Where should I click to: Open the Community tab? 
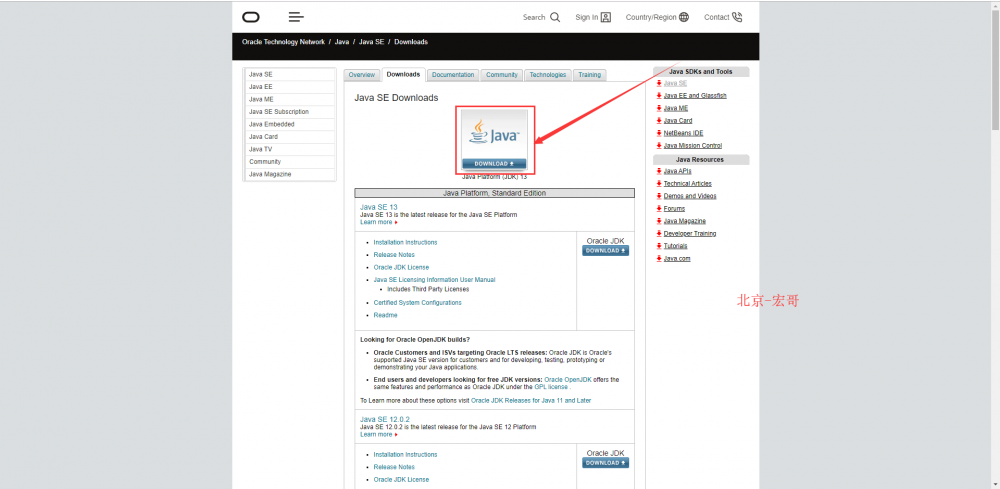point(502,75)
